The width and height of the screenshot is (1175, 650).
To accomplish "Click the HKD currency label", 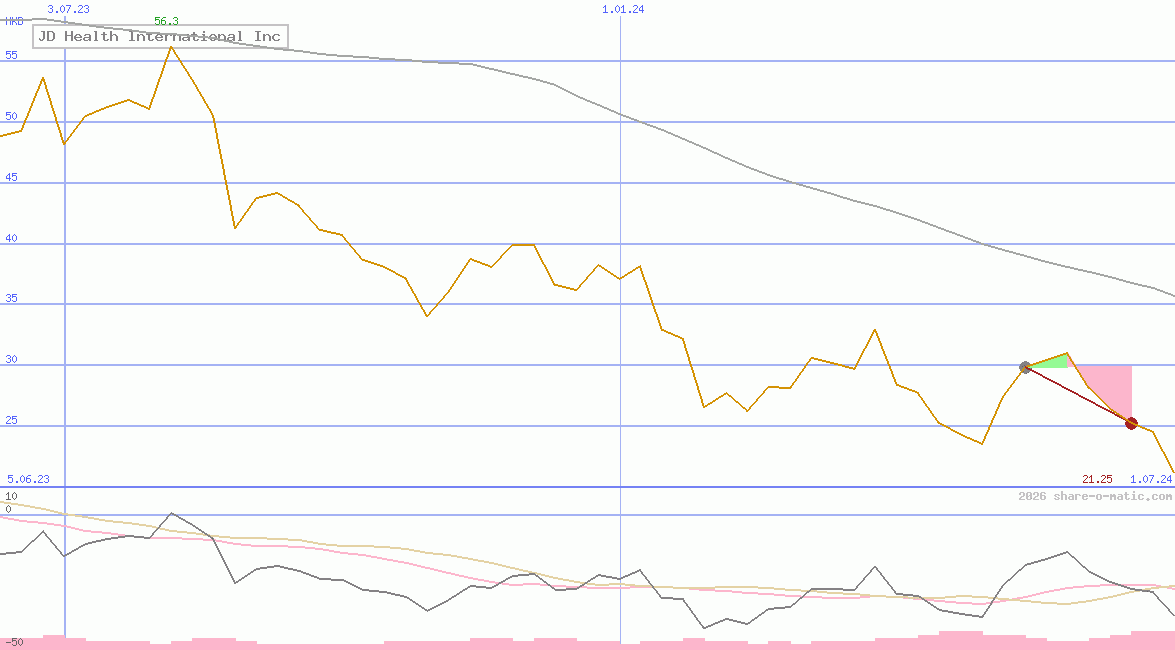I will [14, 21].
